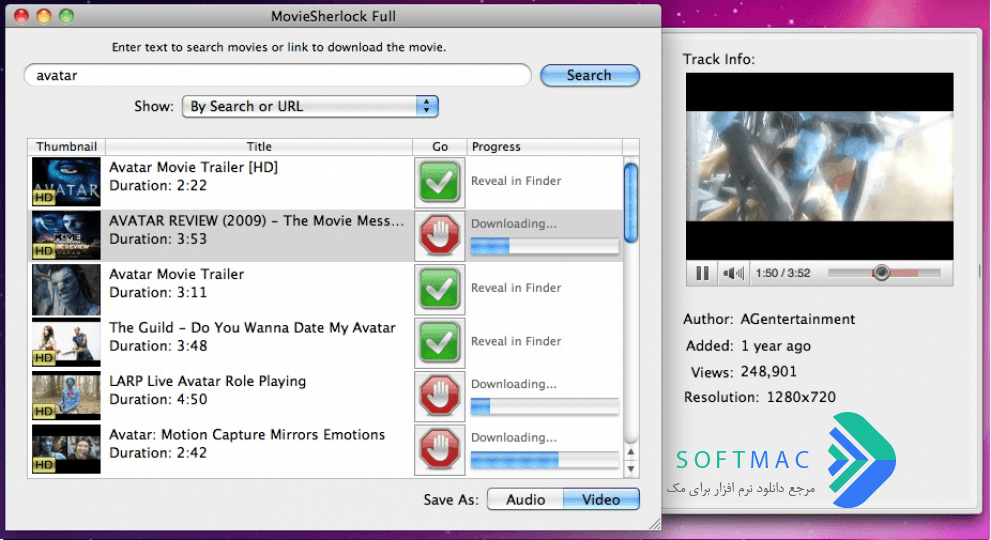
Task: Select the title LARP Live Avatar Role Playing
Action: point(207,381)
